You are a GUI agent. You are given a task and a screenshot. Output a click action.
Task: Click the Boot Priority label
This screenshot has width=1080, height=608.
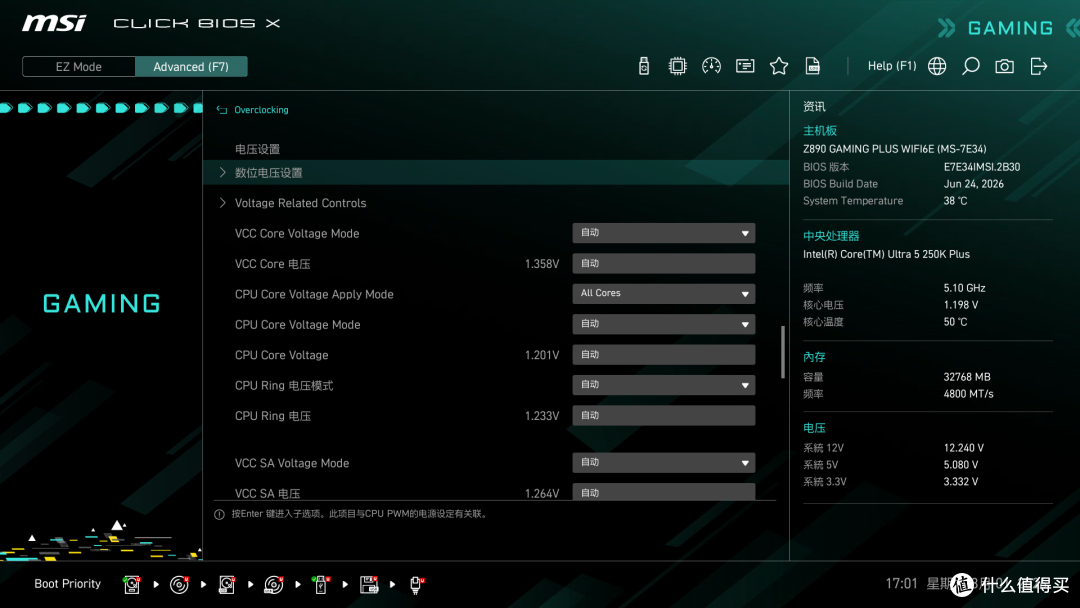coord(68,584)
